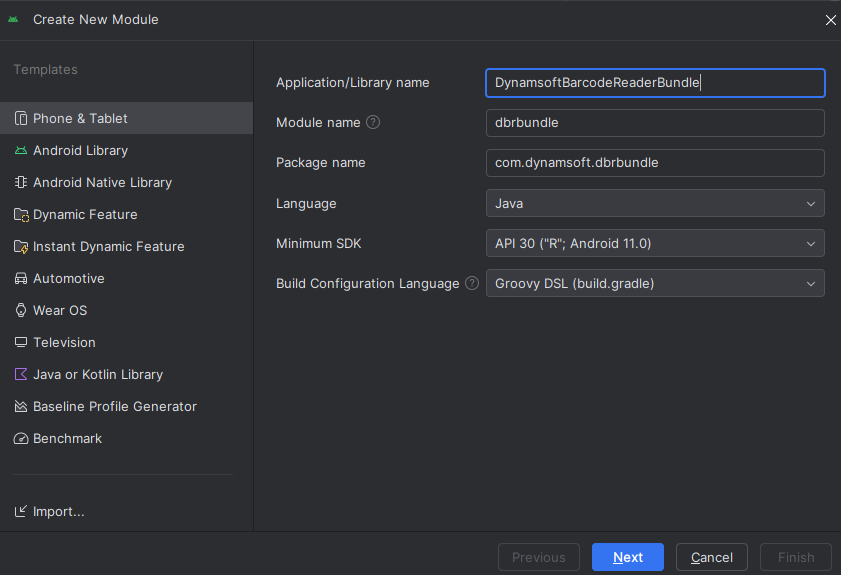Image resolution: width=841 pixels, height=575 pixels.
Task: Expand the Minimum SDK dropdown arrow
Action: click(x=810, y=244)
